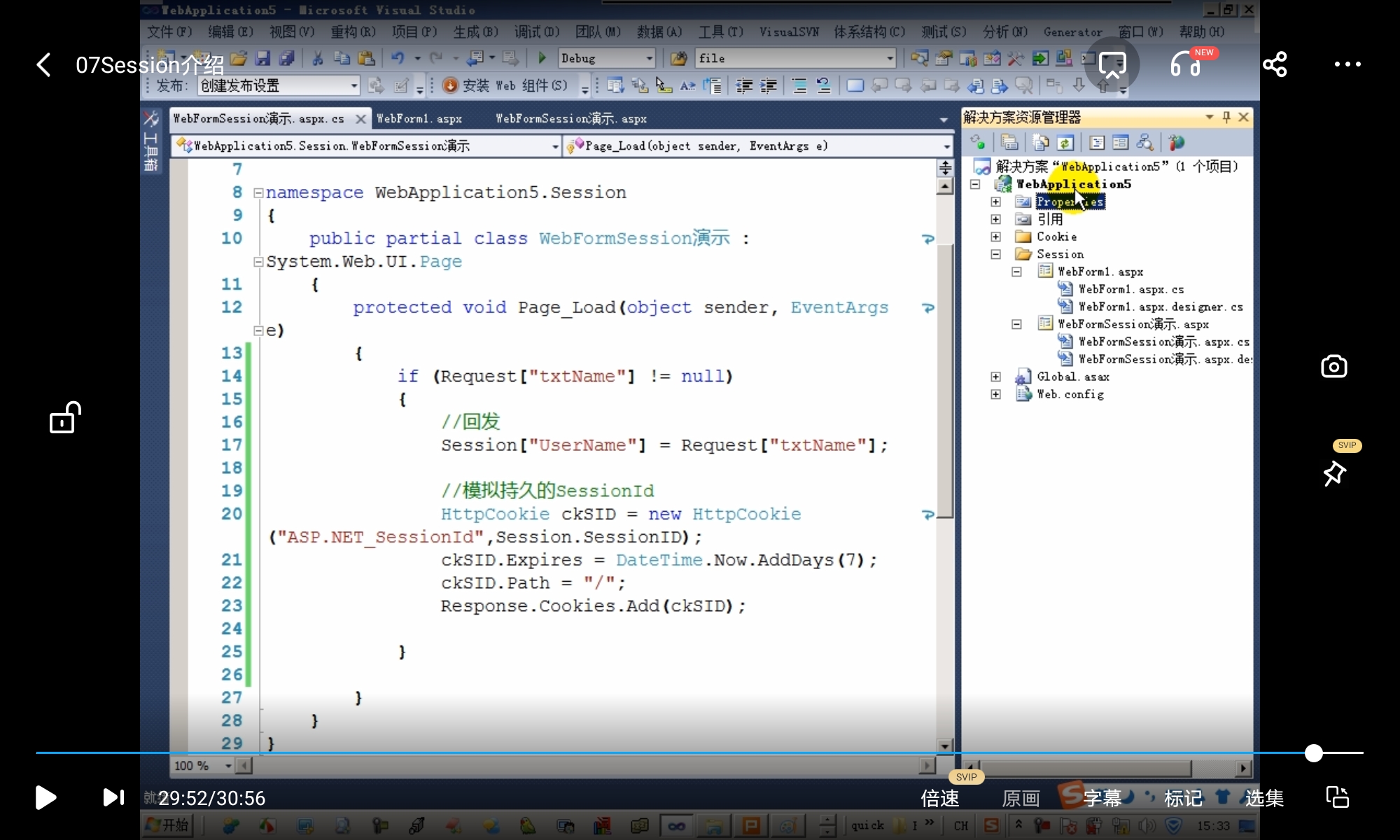Take a snapshot with camera icon
Viewport: 1400px width, 840px height.
(x=1334, y=366)
